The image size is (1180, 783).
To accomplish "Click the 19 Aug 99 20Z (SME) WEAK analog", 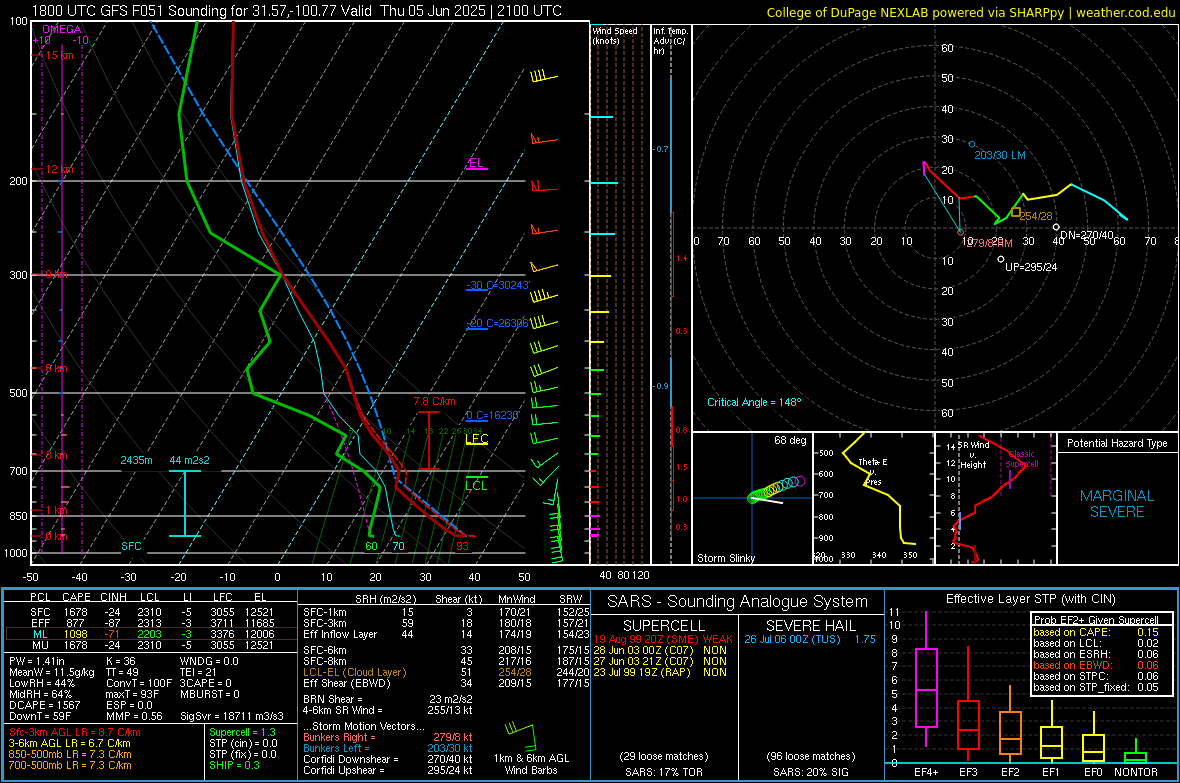I will tap(663, 639).
